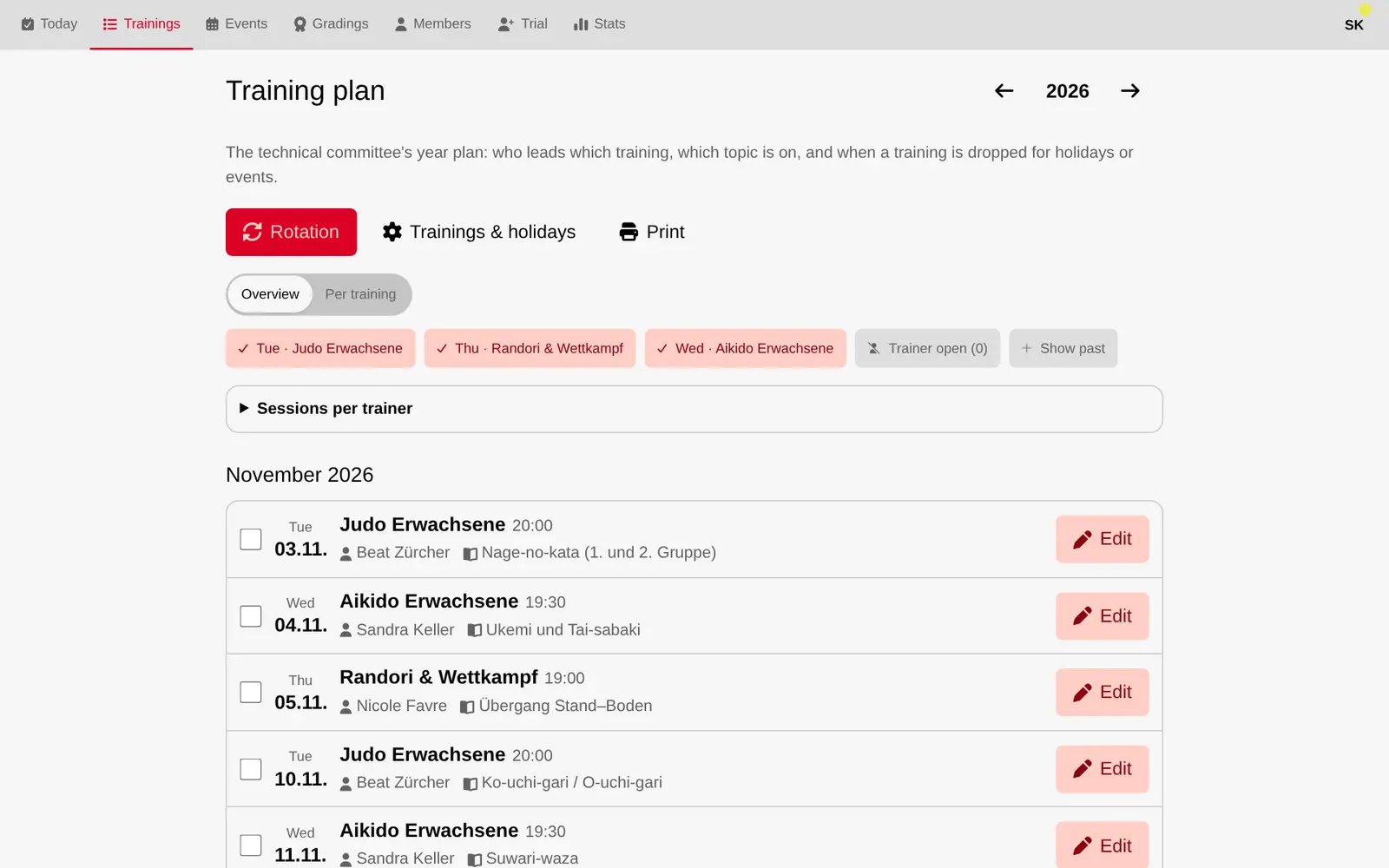Click topic Ukemi und Tai-sabaki
The height and width of the screenshot is (868, 1389).
[x=563, y=630]
